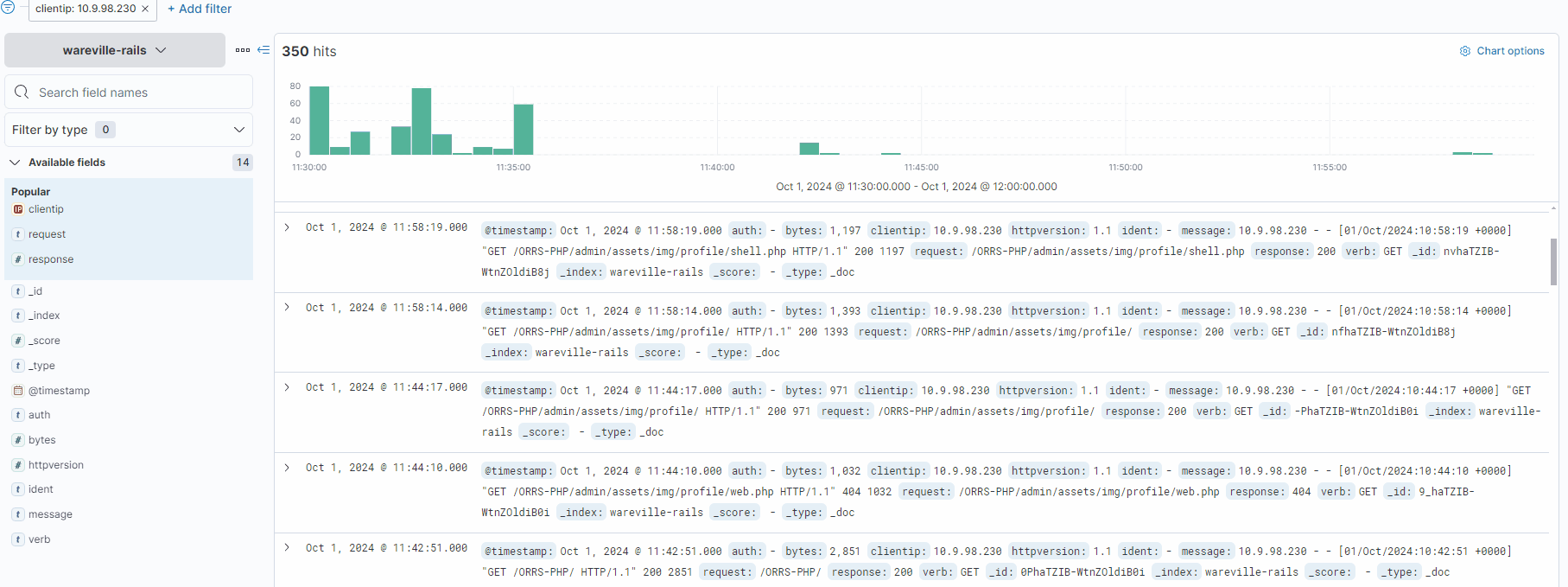Click the first histogram bar at 11:30:00
The width and height of the screenshot is (1568, 587).
[320, 120]
